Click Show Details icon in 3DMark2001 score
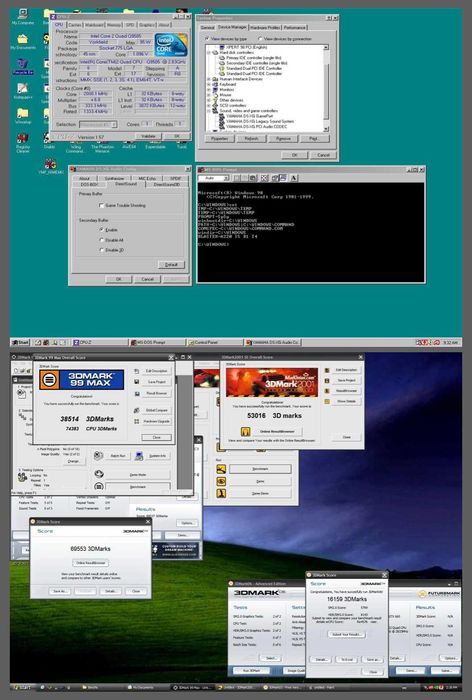472x700 pixels. pyautogui.click(x=327, y=401)
